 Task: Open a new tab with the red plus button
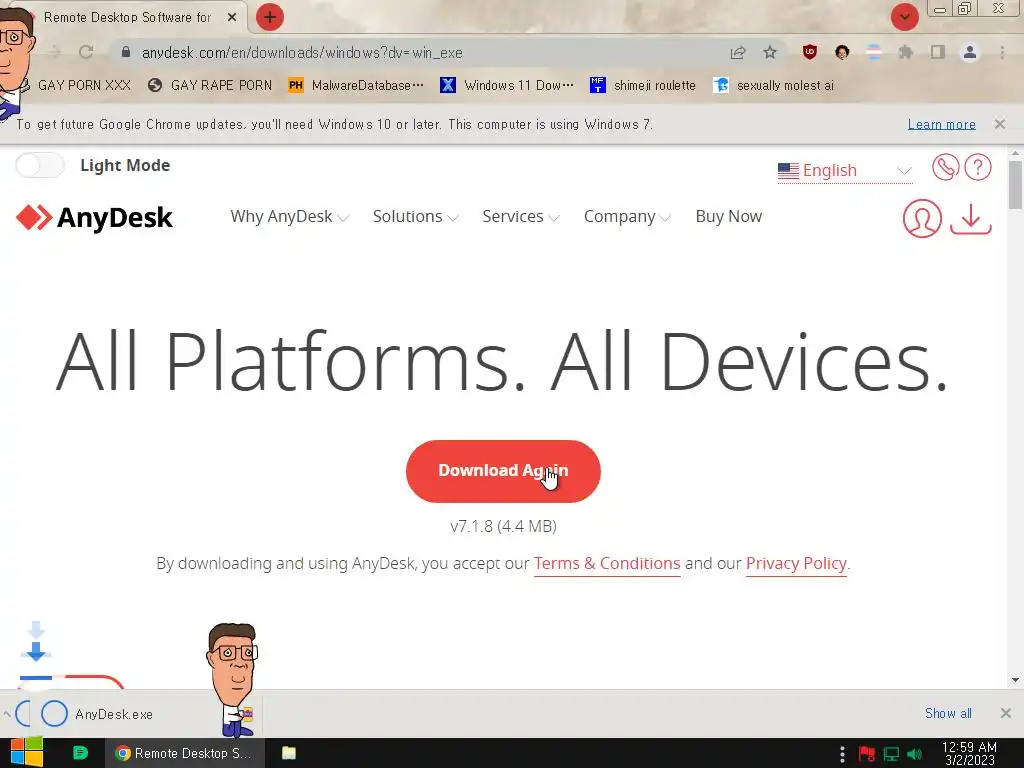tap(270, 17)
